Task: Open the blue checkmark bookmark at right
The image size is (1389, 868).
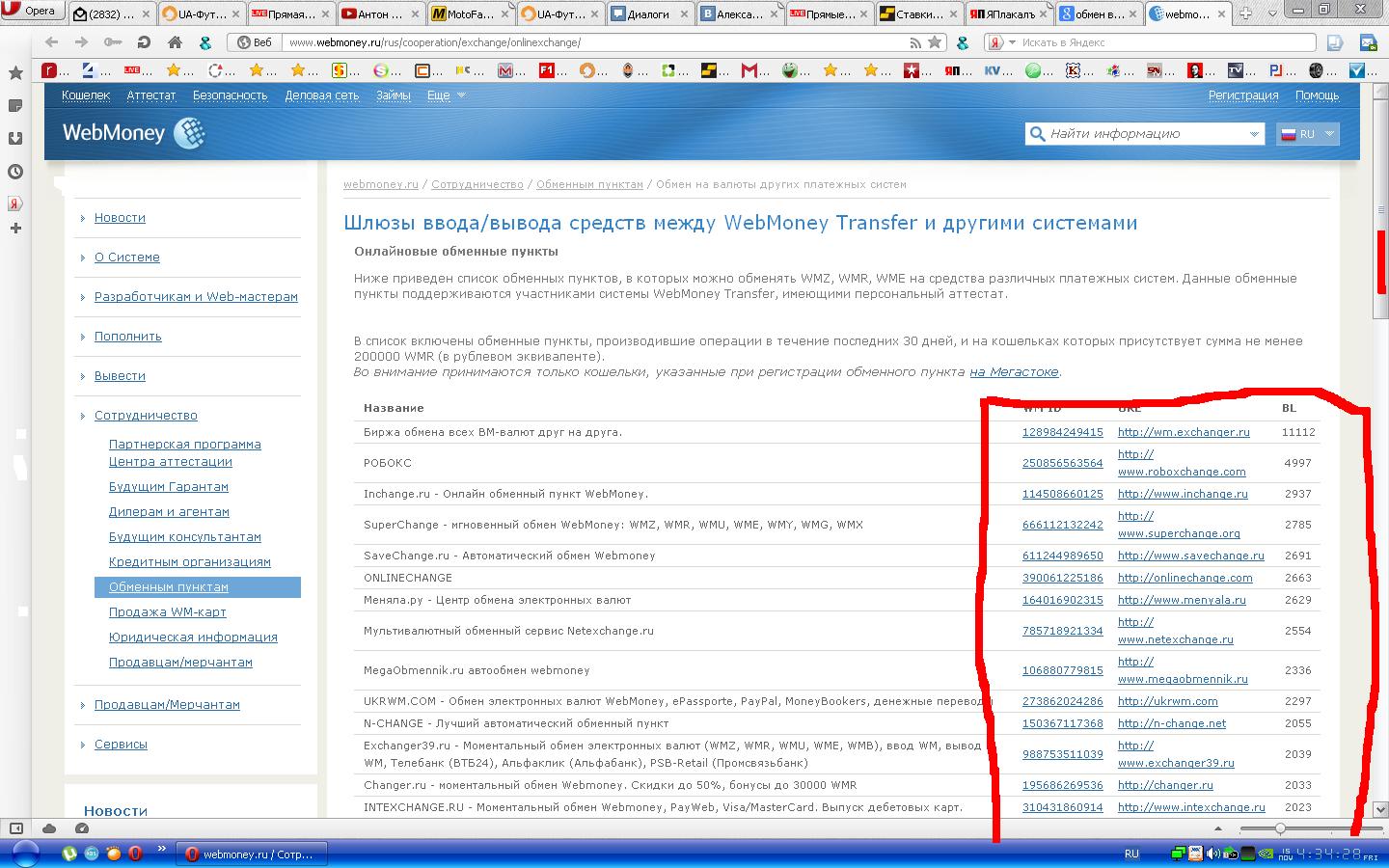Action: tap(1357, 70)
